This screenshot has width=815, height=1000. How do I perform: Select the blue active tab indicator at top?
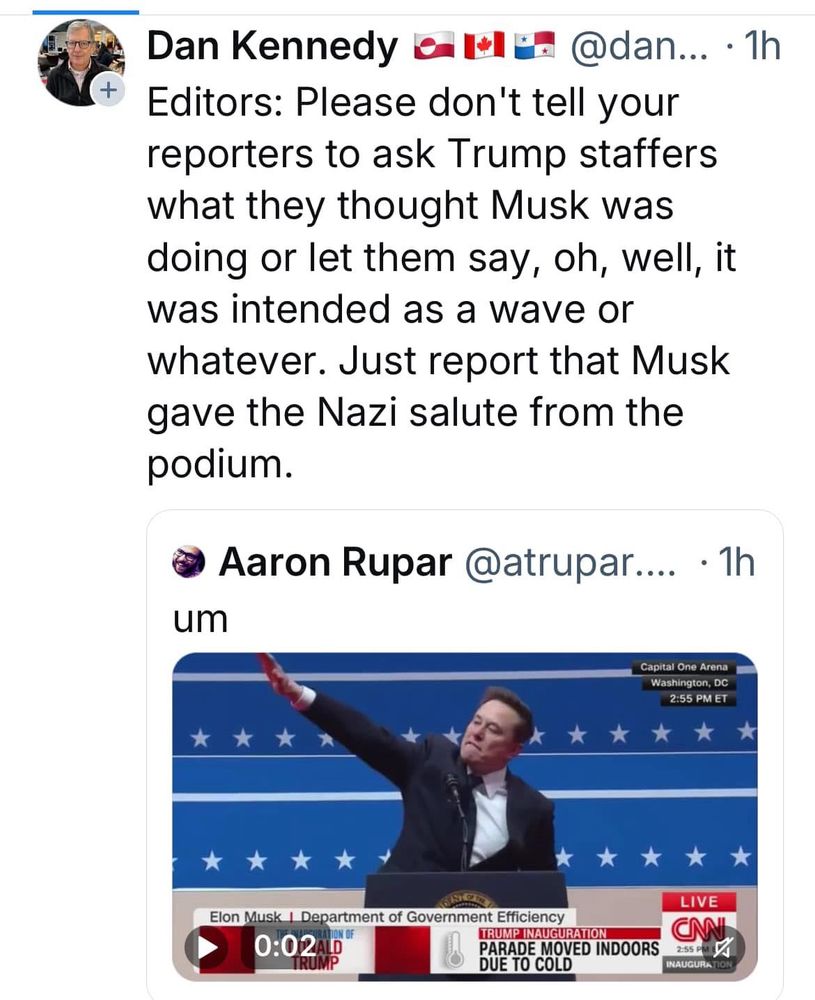[85, 11]
